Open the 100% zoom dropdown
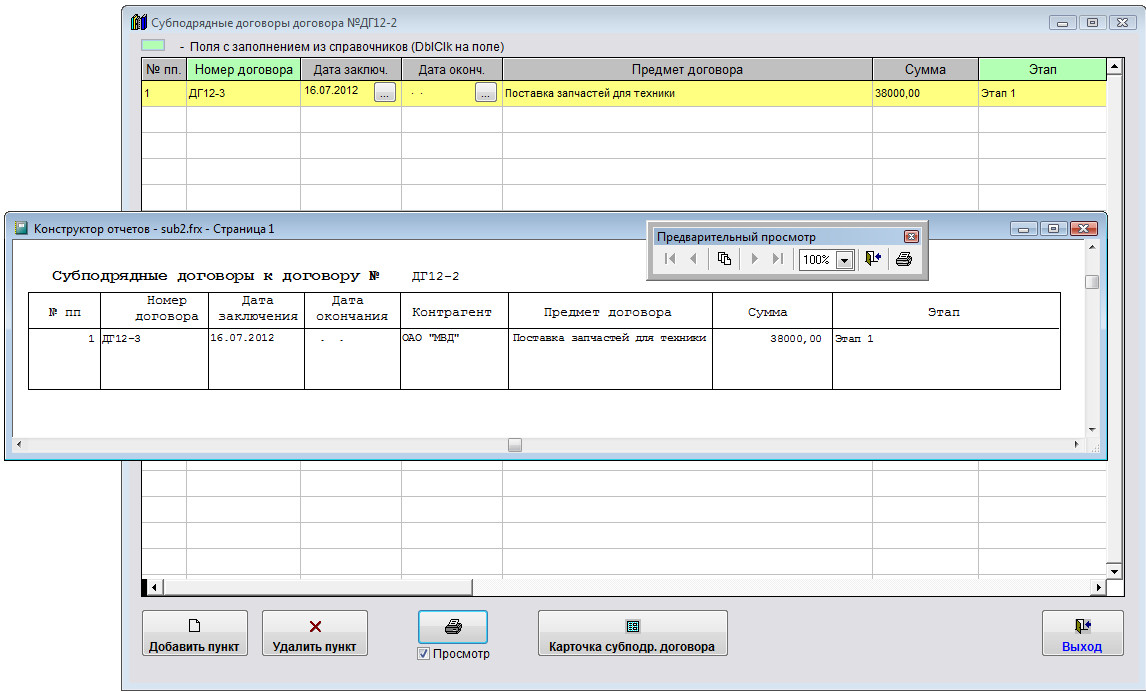The height and width of the screenshot is (692, 1146). pyautogui.click(x=844, y=260)
